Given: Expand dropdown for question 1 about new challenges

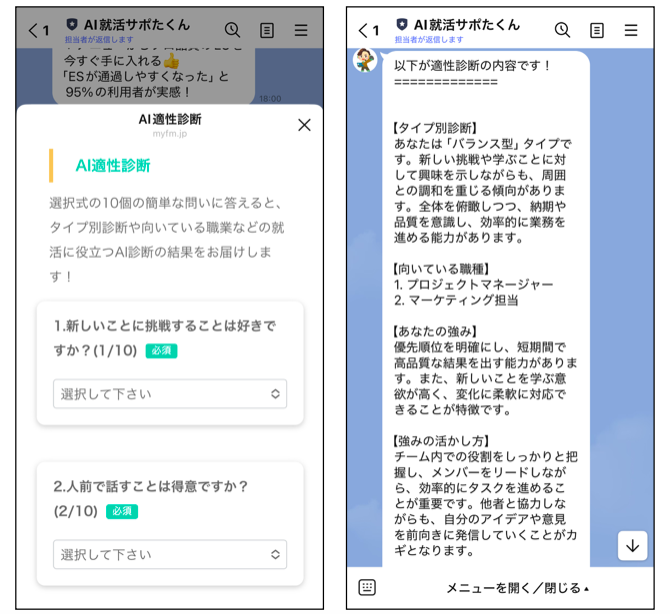Looking at the screenshot, I should coord(170,394).
